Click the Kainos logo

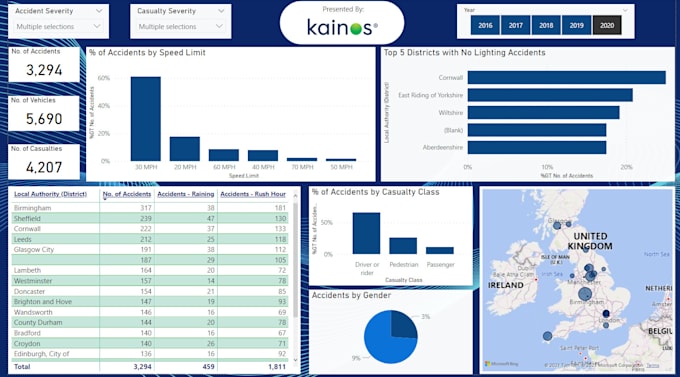coord(342,28)
